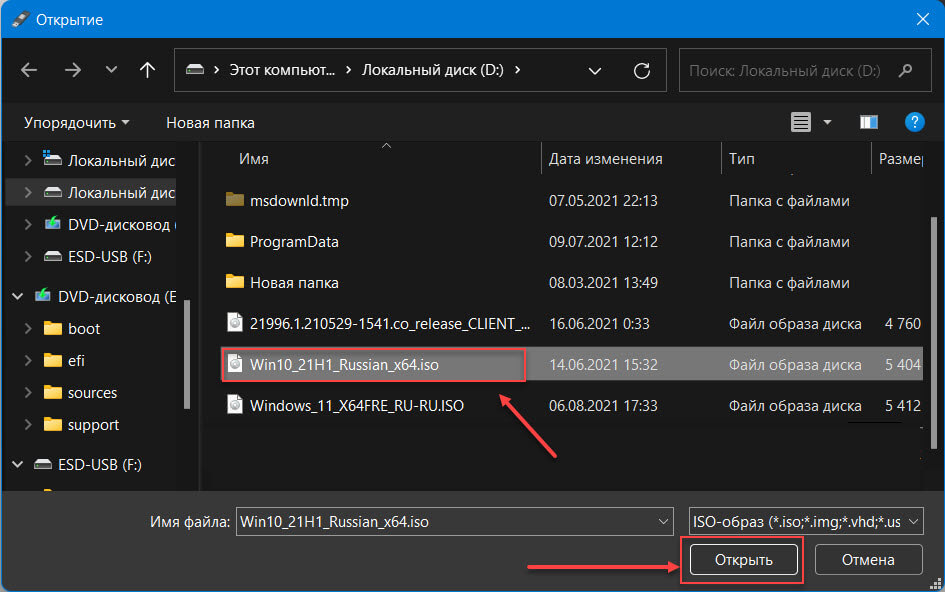Screen dimensions: 945x592
Task: Click the file list vertical scrollbar
Action: tap(934, 333)
